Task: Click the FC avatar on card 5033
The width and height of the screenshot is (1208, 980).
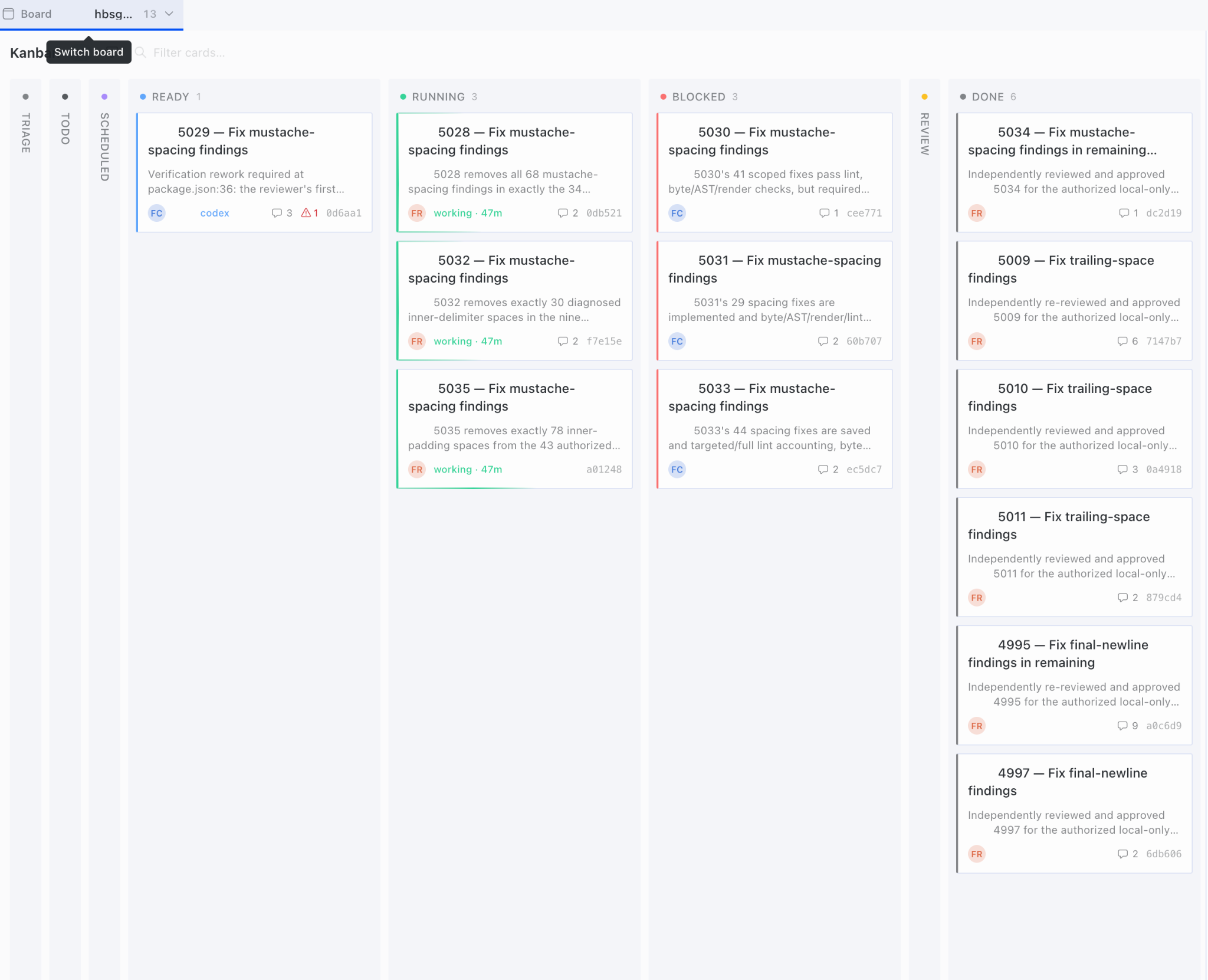Action: [677, 470]
